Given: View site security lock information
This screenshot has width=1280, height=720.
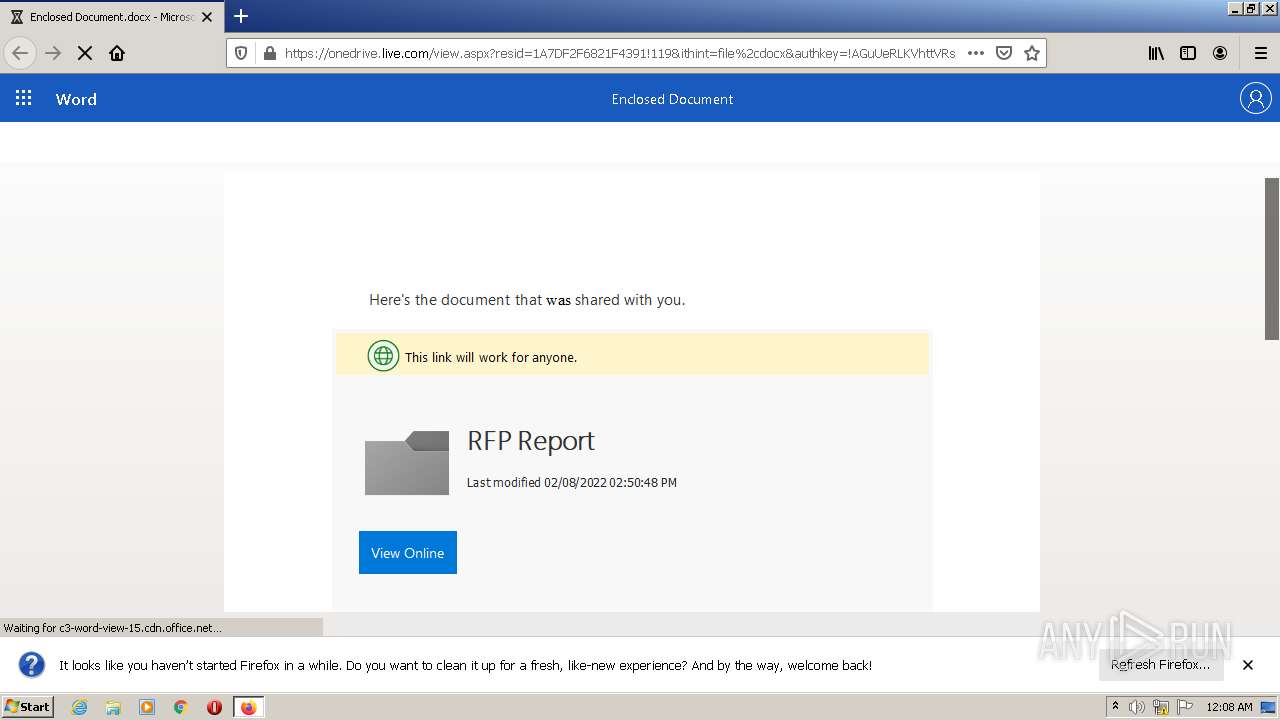Looking at the screenshot, I should click(269, 53).
